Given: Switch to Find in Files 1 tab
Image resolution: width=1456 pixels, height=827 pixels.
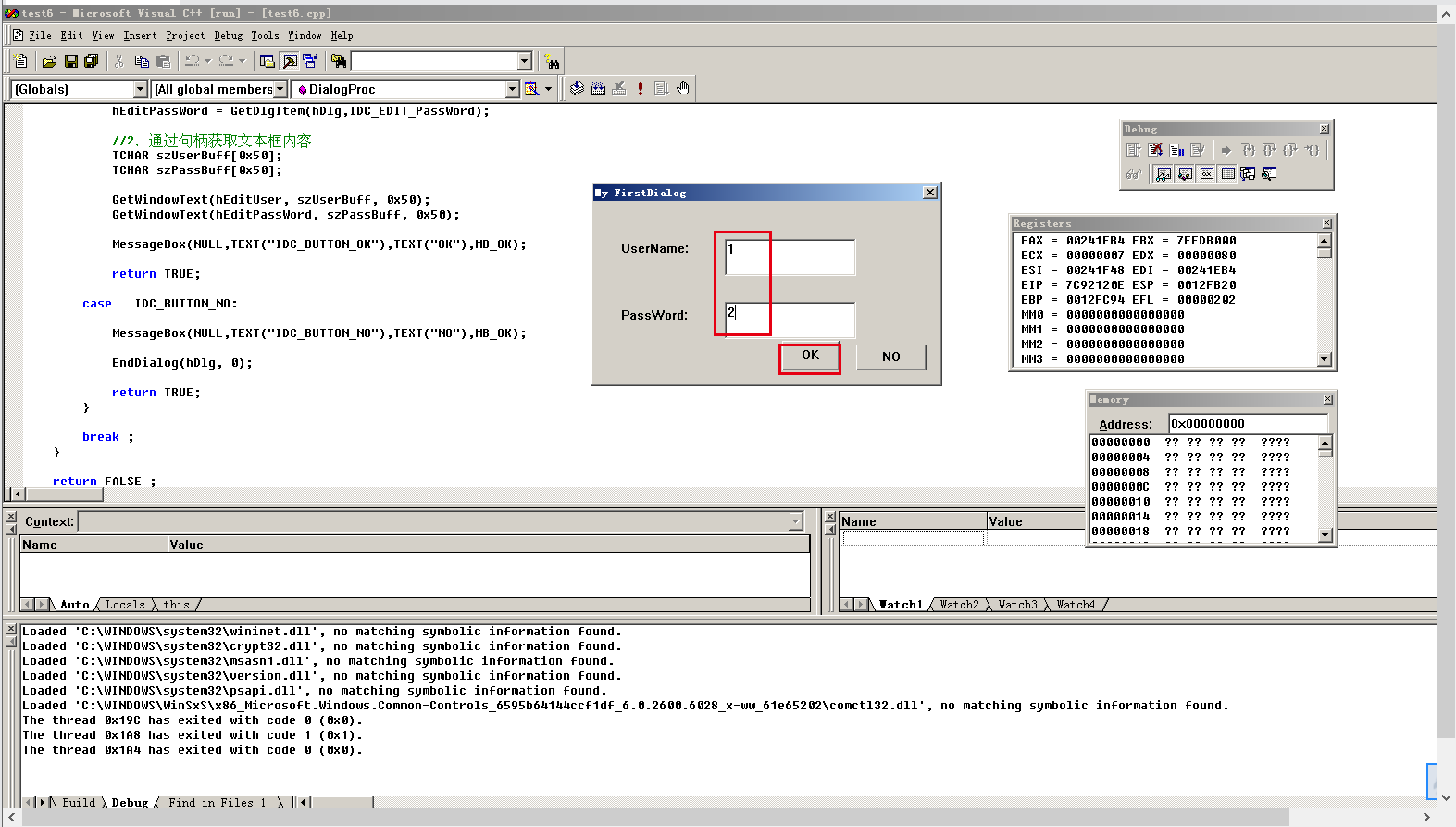Looking at the screenshot, I should [x=217, y=802].
